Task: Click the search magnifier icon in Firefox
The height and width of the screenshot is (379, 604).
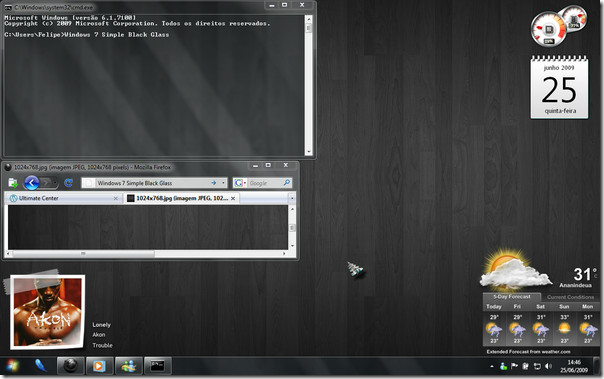Action: tap(287, 183)
